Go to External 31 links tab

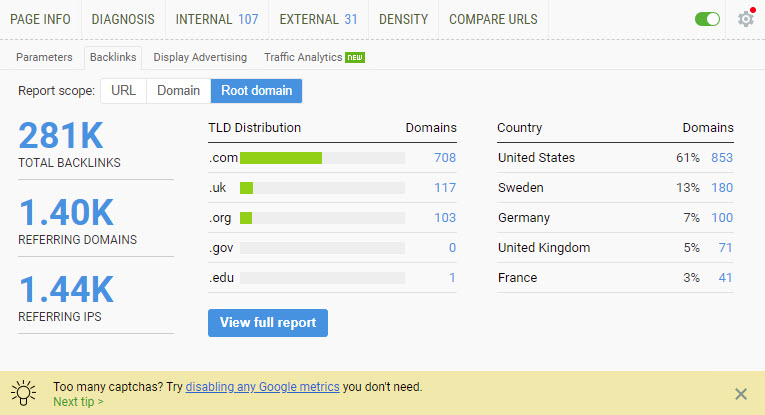[318, 19]
